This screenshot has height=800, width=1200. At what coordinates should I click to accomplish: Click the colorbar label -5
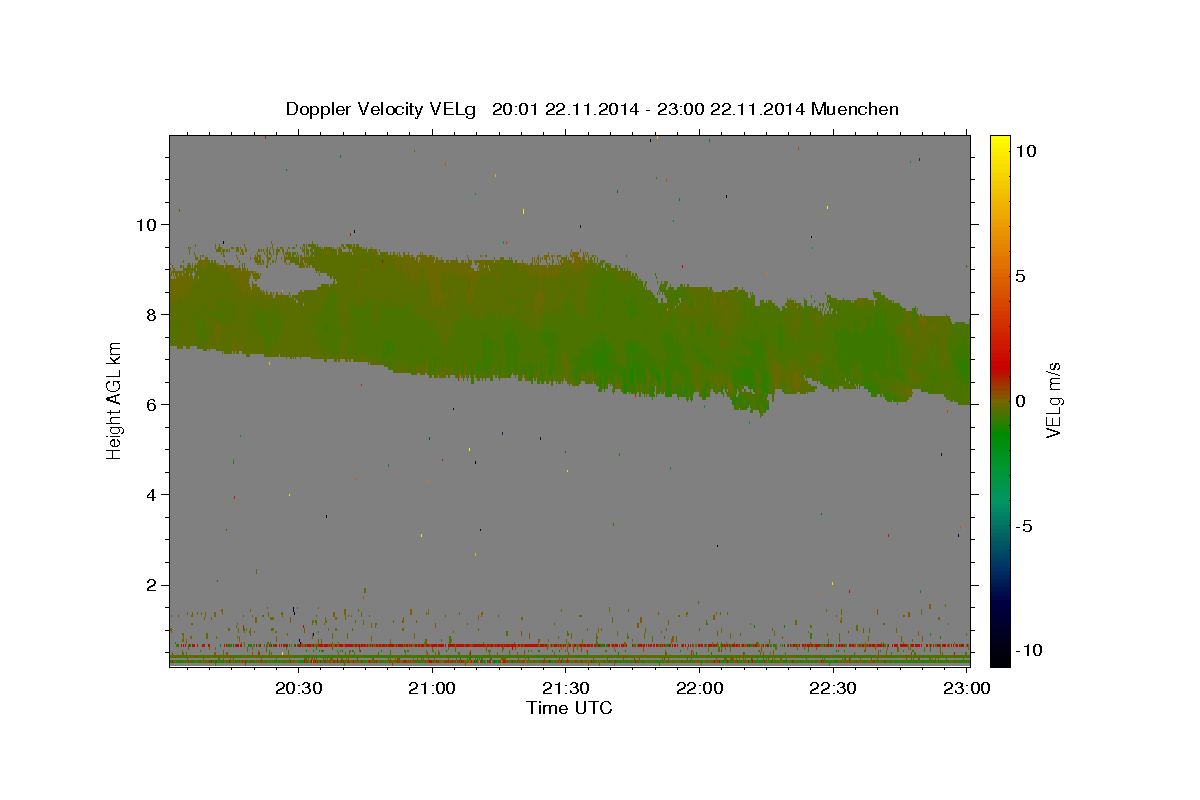[1023, 526]
